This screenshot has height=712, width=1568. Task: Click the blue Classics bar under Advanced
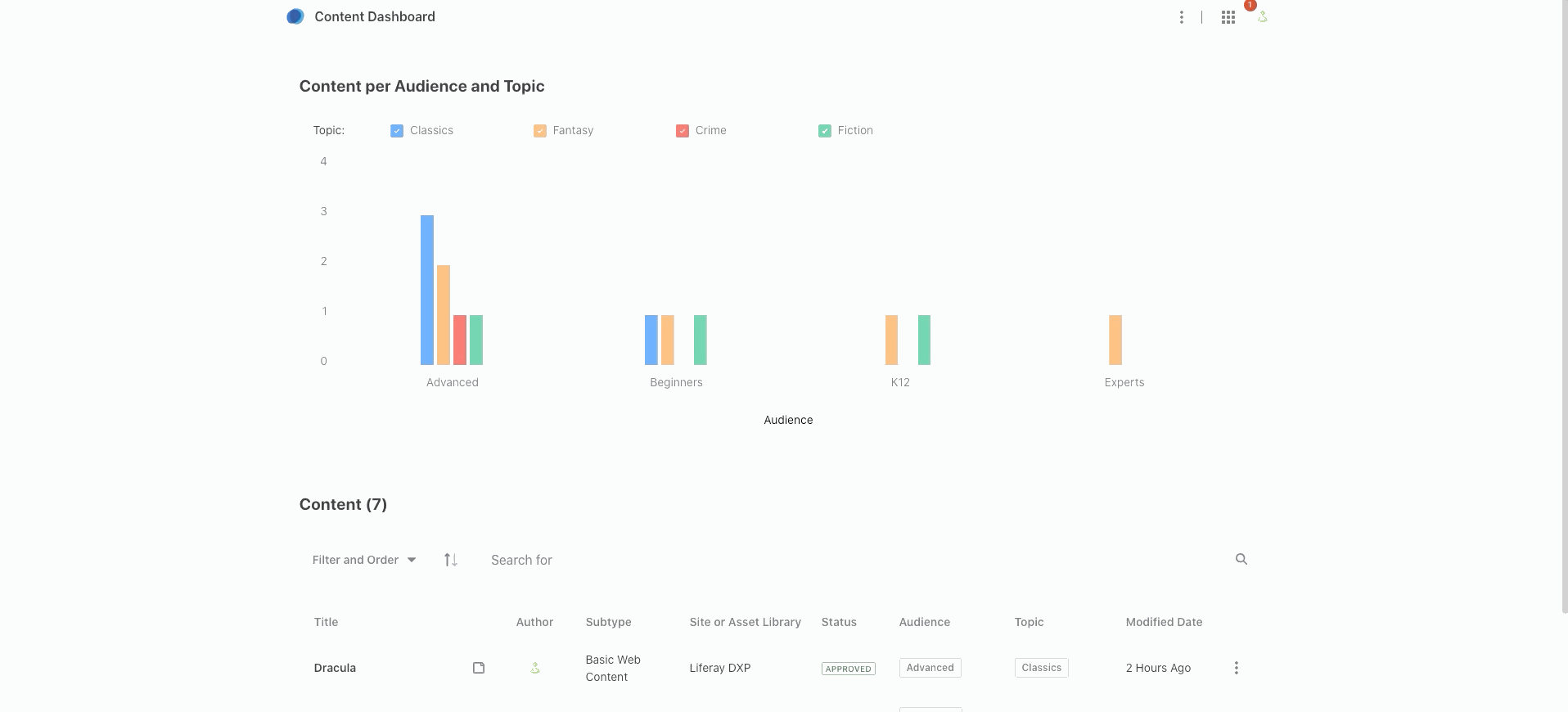[x=426, y=290]
